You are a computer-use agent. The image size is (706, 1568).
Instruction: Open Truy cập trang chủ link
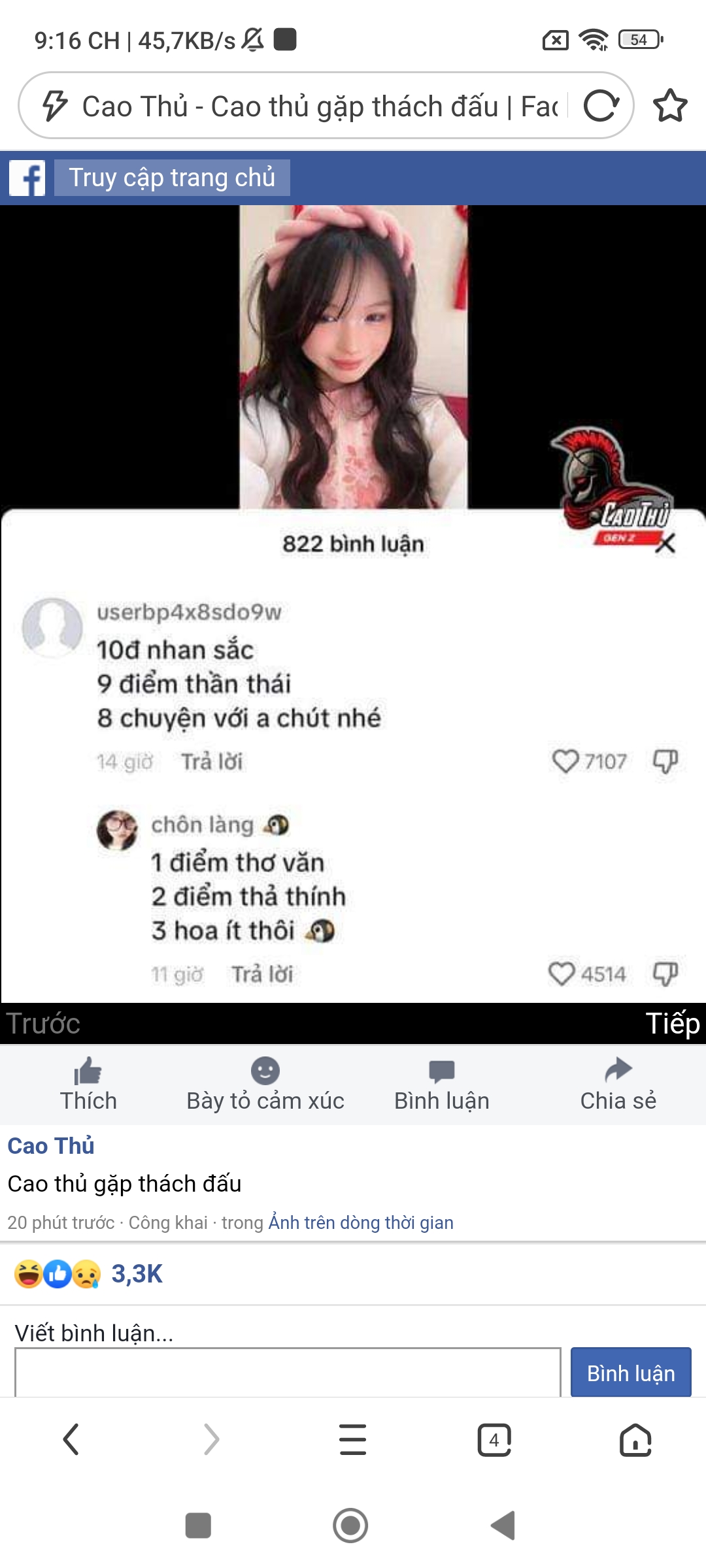pos(172,178)
